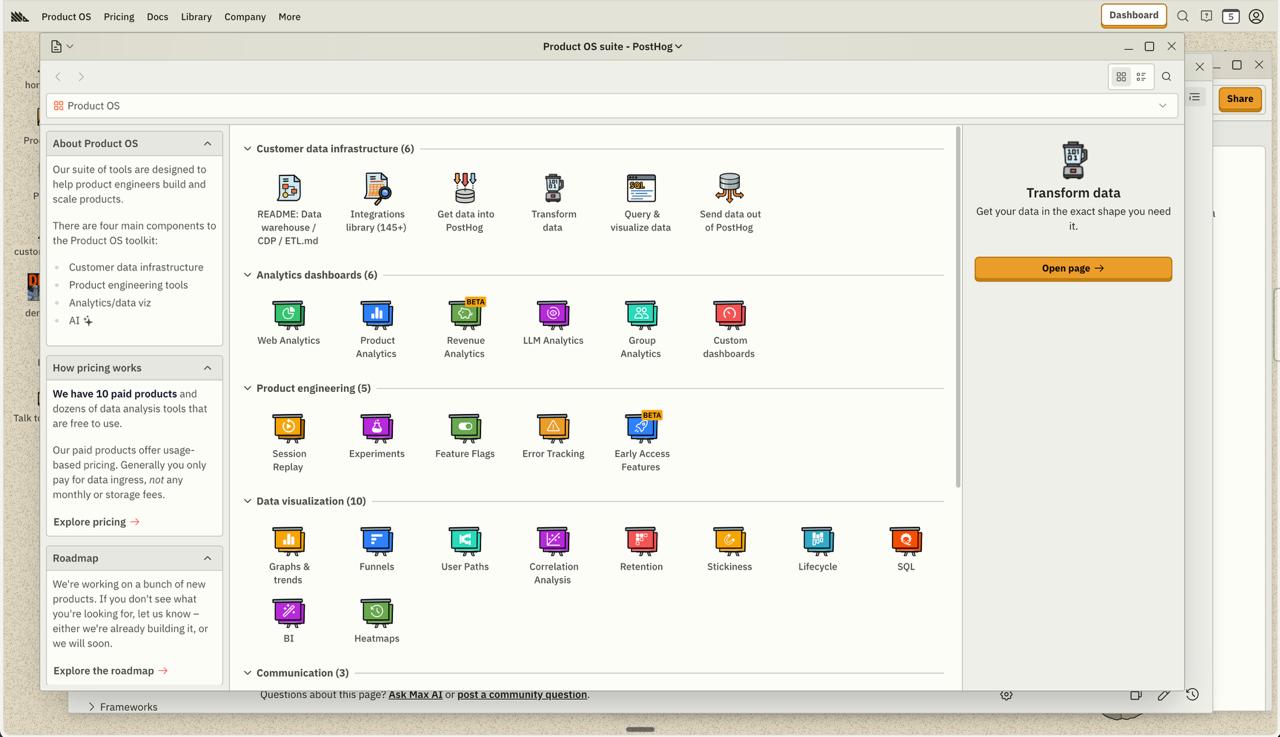Select the Feature Flags icon
Screen dimensions: 1280x737
[465, 428]
